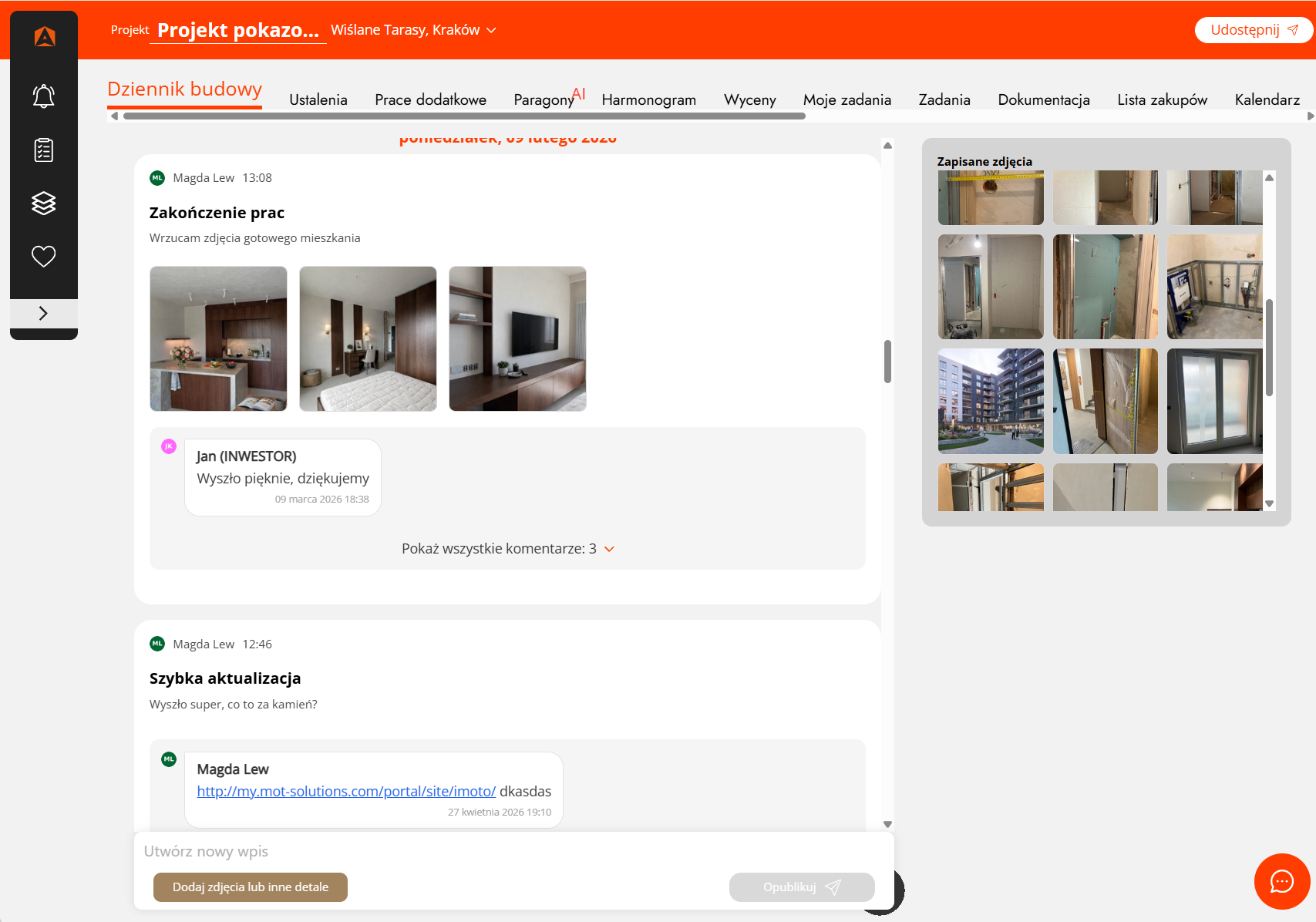
Task: Click Jan investor avatar on comment
Action: (169, 446)
